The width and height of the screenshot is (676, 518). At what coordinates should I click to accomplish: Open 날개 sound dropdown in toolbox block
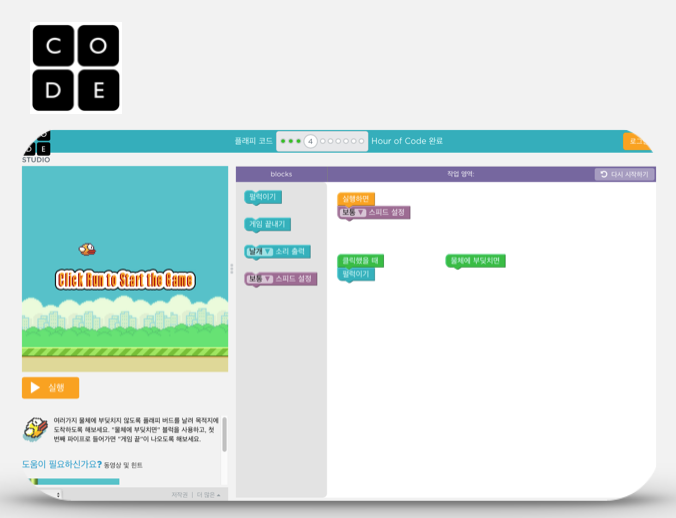tap(260, 251)
